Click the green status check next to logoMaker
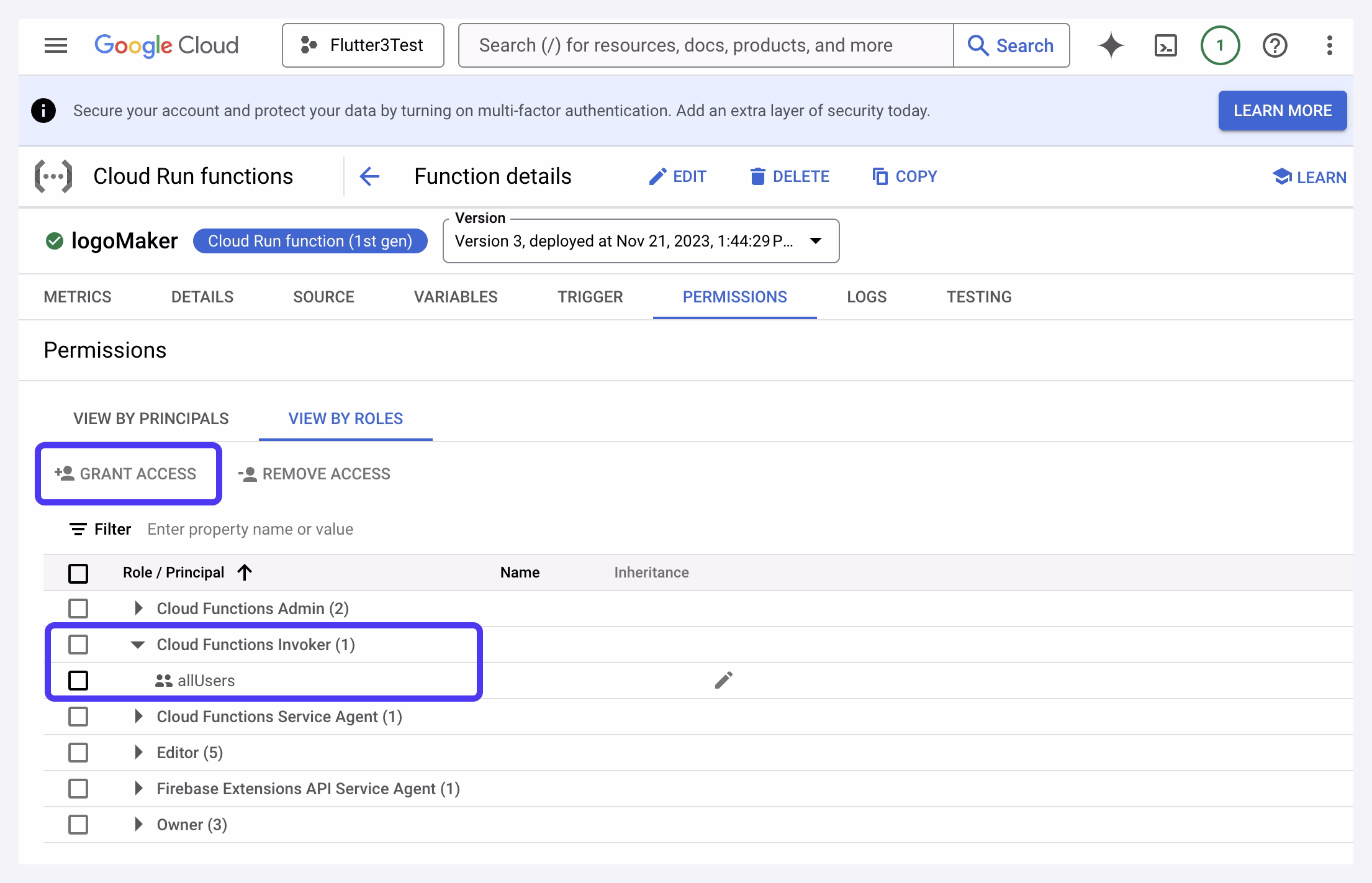 coord(55,241)
